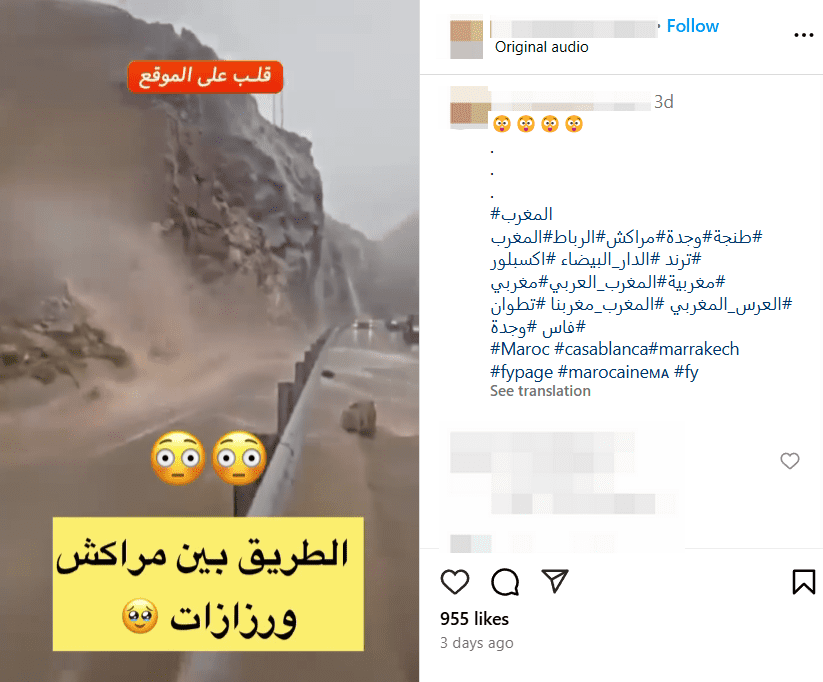Open the Original audio link
This screenshot has height=682, width=823.
tap(542, 47)
